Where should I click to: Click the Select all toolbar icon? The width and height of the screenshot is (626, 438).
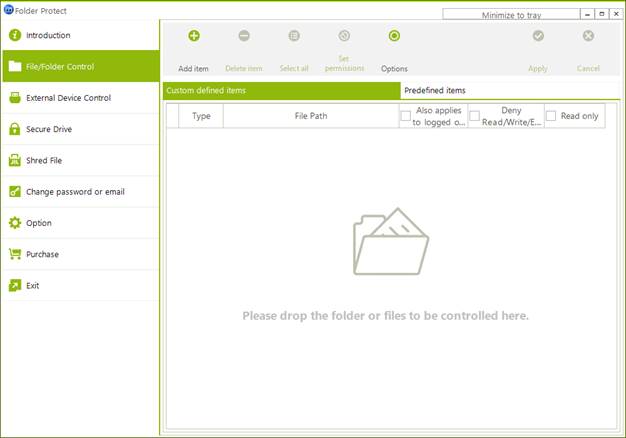coord(294,36)
